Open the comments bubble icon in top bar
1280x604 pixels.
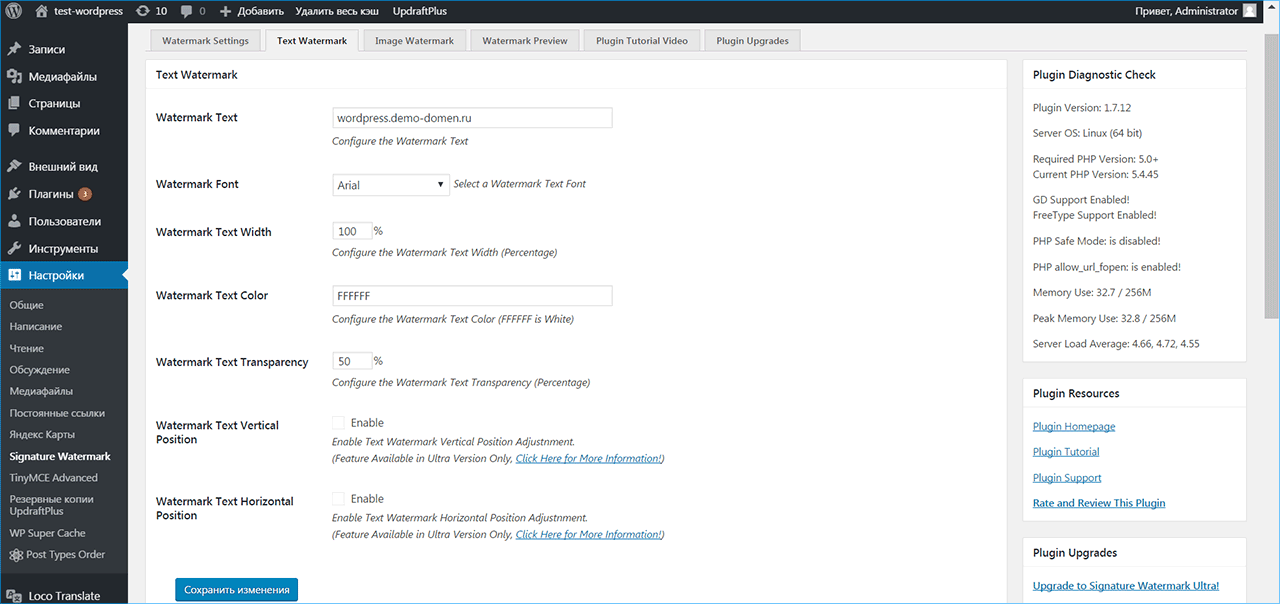[187, 11]
